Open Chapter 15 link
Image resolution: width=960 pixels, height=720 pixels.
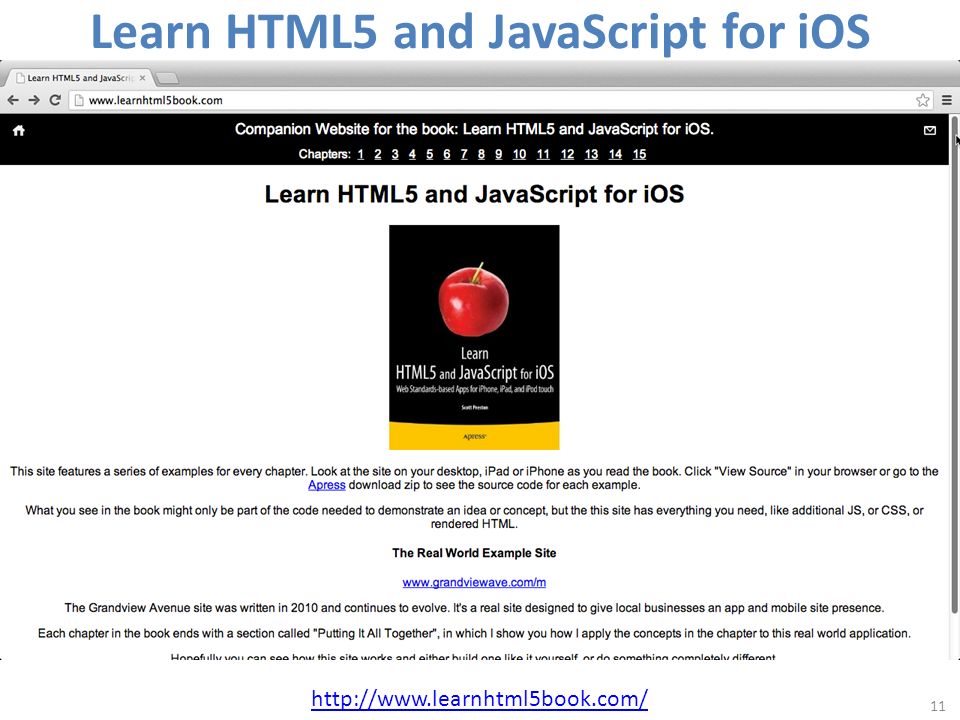pyautogui.click(x=639, y=154)
